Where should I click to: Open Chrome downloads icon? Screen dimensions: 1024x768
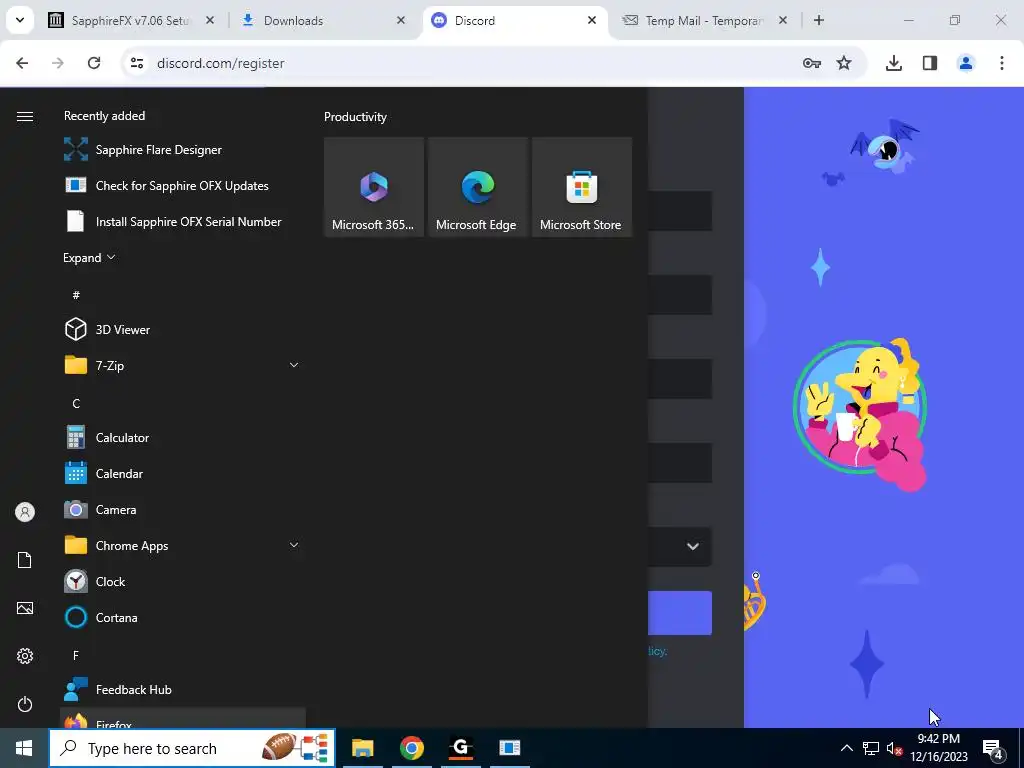pyautogui.click(x=894, y=63)
